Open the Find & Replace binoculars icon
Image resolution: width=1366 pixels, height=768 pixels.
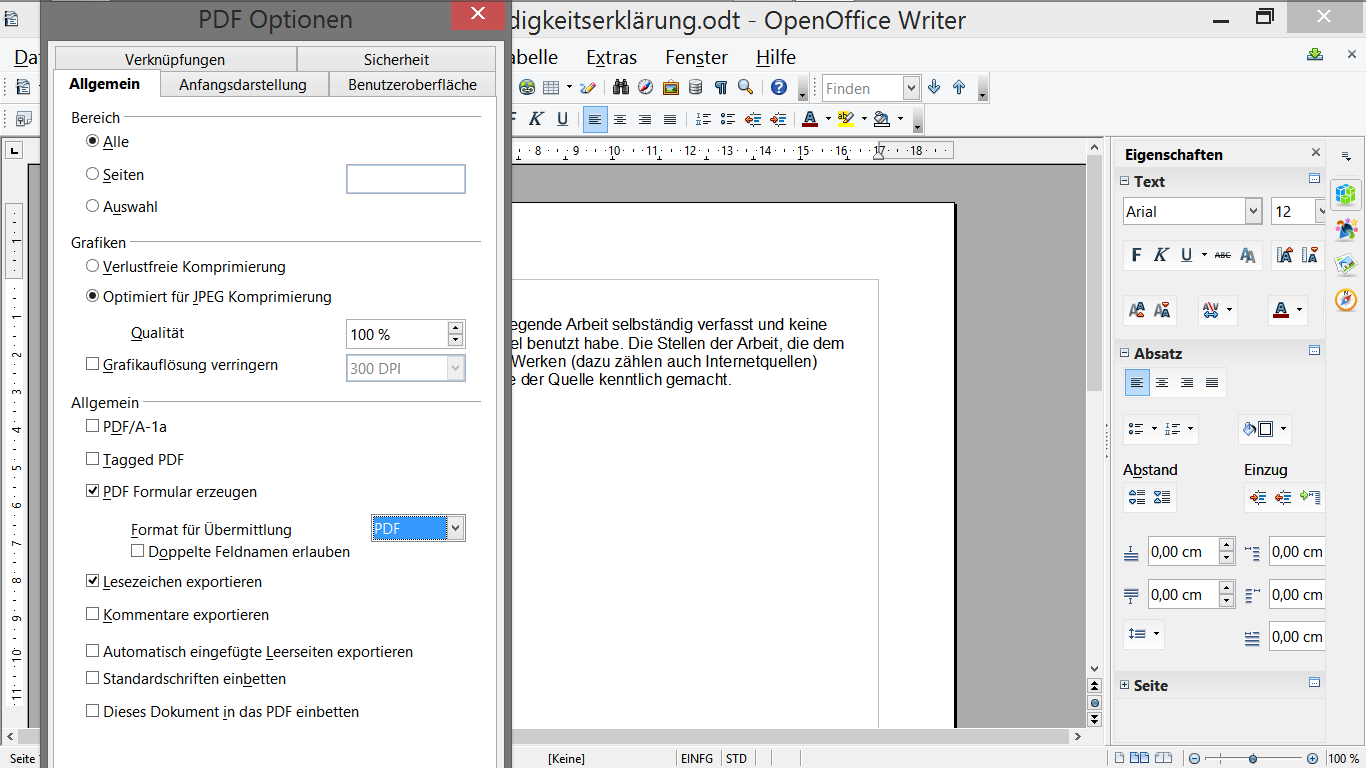(620, 88)
